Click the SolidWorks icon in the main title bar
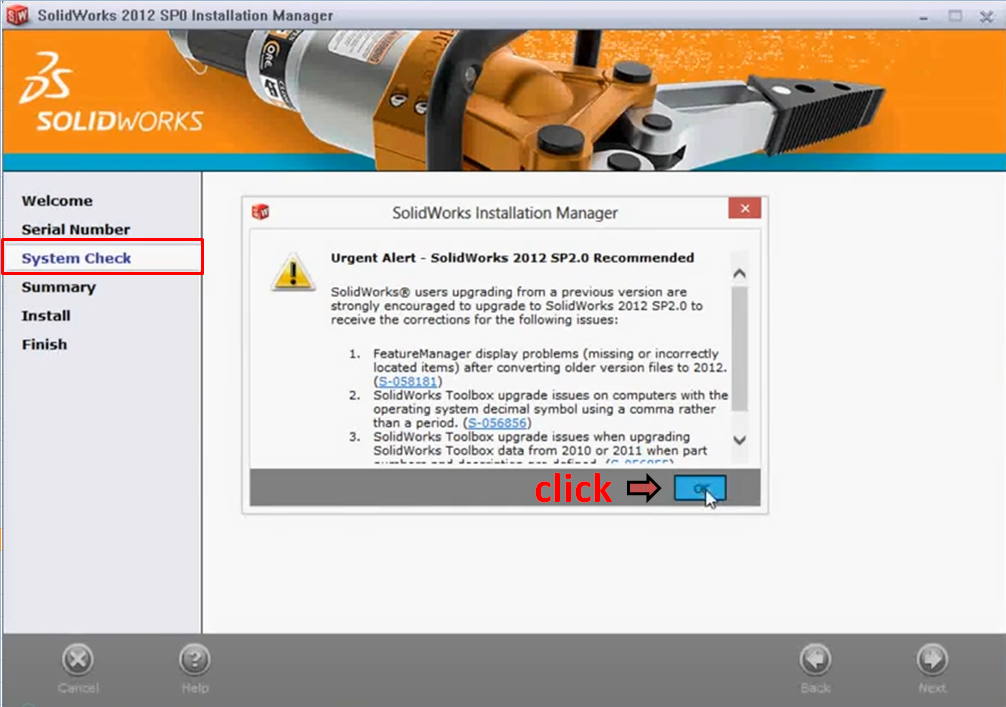 pyautogui.click(x=17, y=15)
